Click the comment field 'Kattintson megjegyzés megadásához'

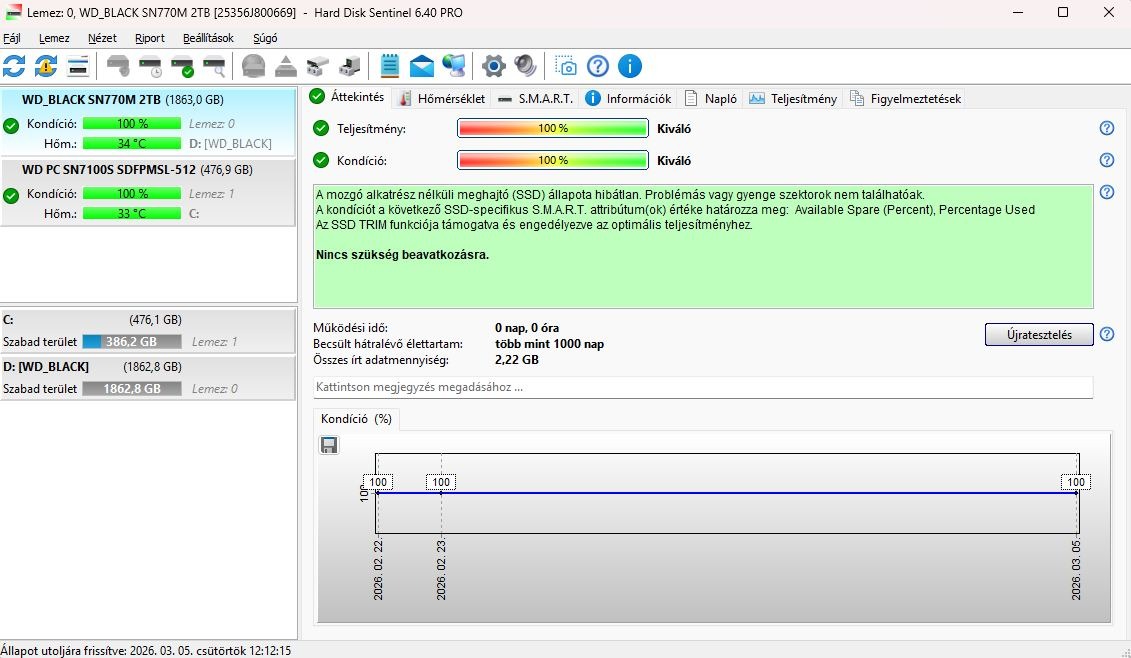(x=703, y=387)
